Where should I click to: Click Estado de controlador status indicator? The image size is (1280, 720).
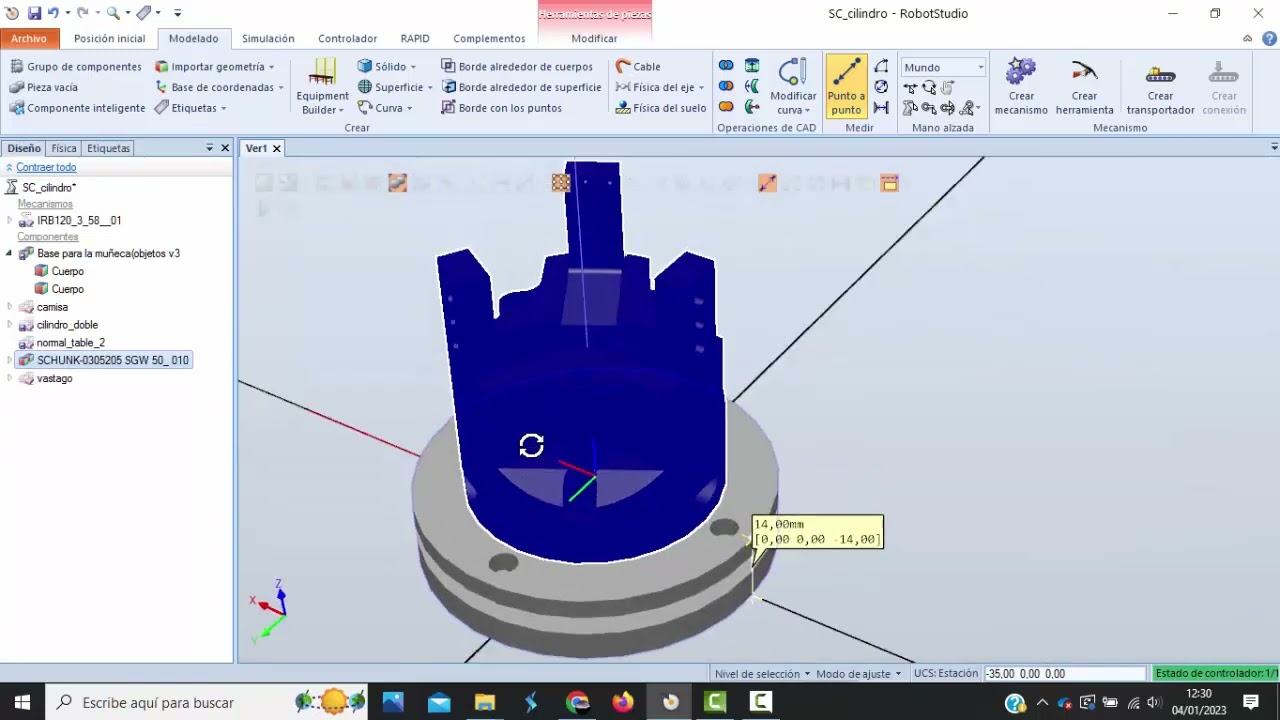tap(1217, 674)
